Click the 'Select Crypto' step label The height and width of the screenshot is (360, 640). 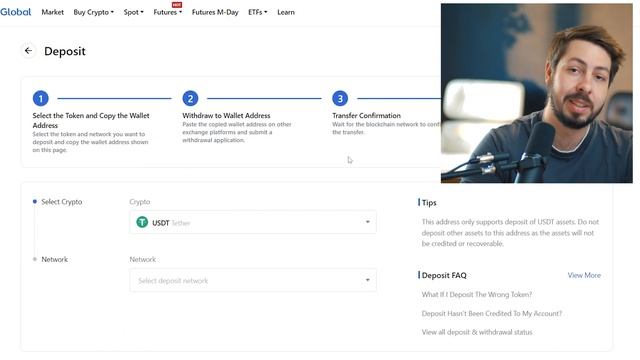[x=62, y=202]
